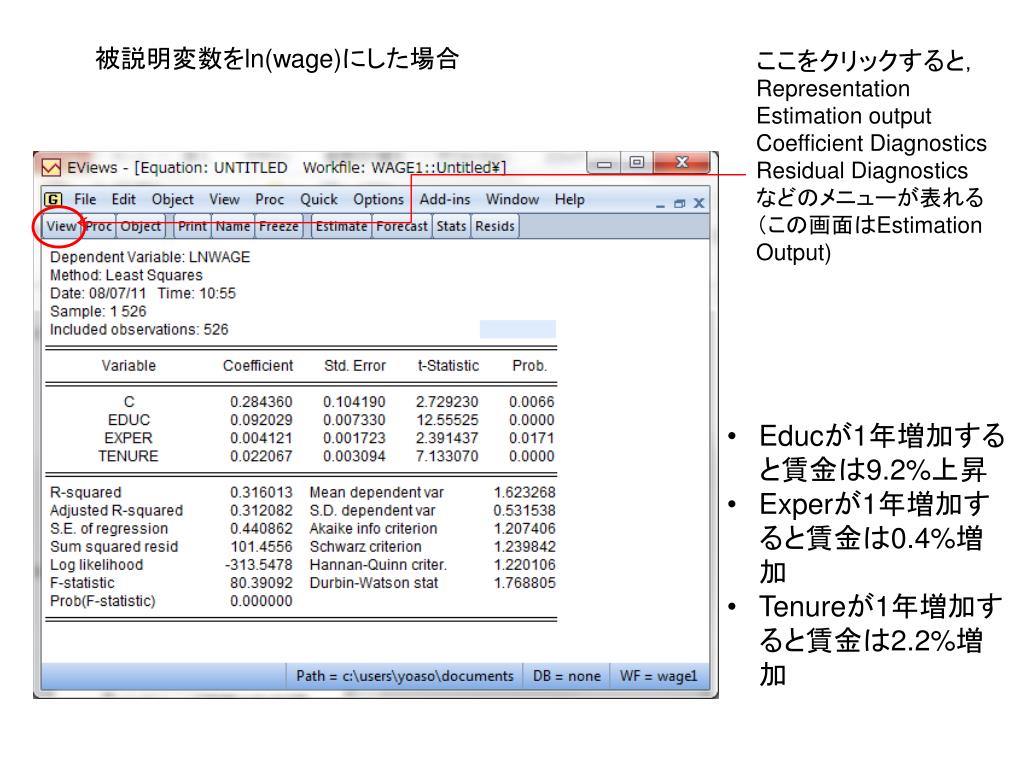Open the Object menu in menu bar
Image resolution: width=1024 pixels, height=768 pixels.
[172, 199]
